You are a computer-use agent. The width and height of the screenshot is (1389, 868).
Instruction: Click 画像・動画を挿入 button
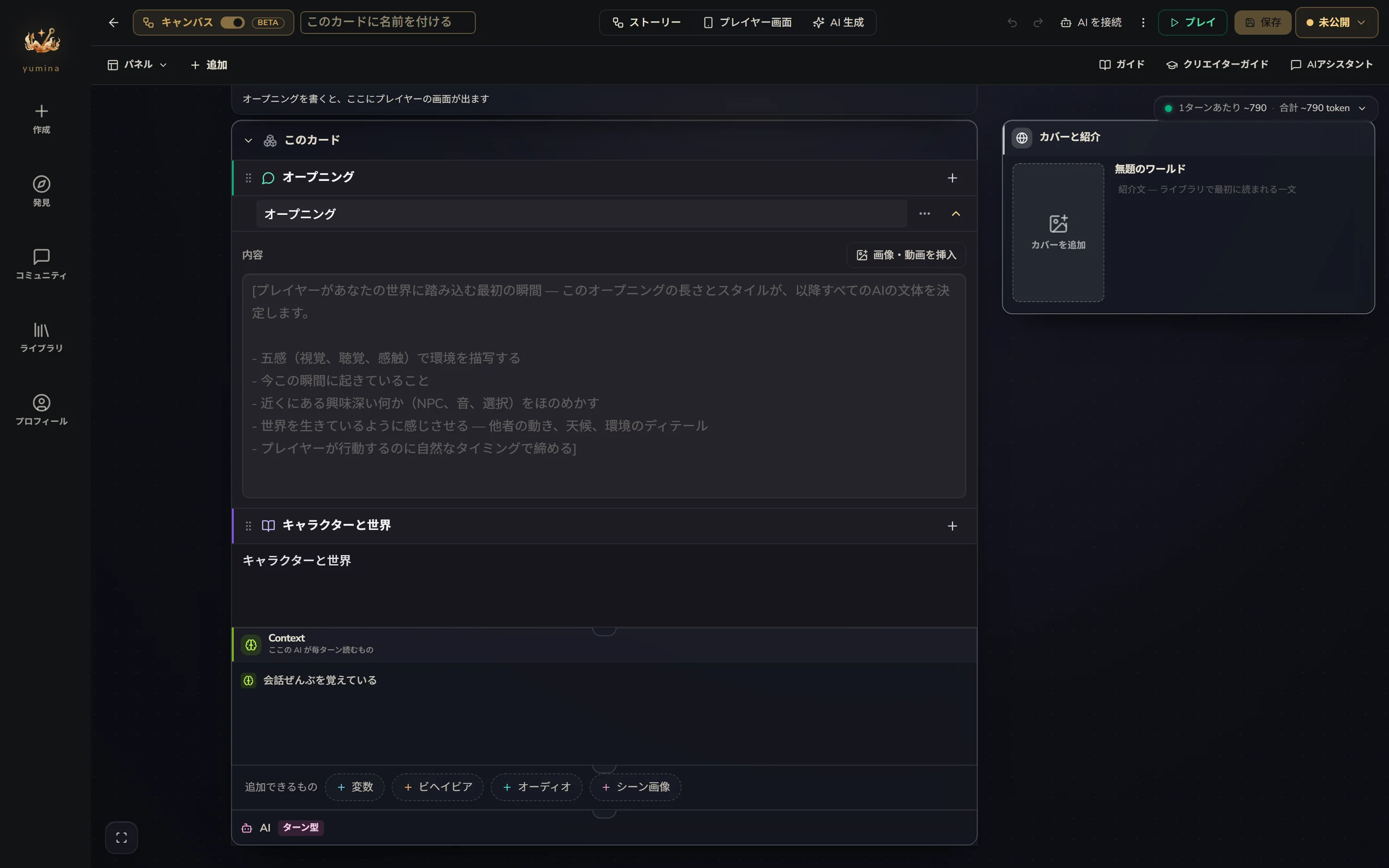pyautogui.click(x=906, y=255)
